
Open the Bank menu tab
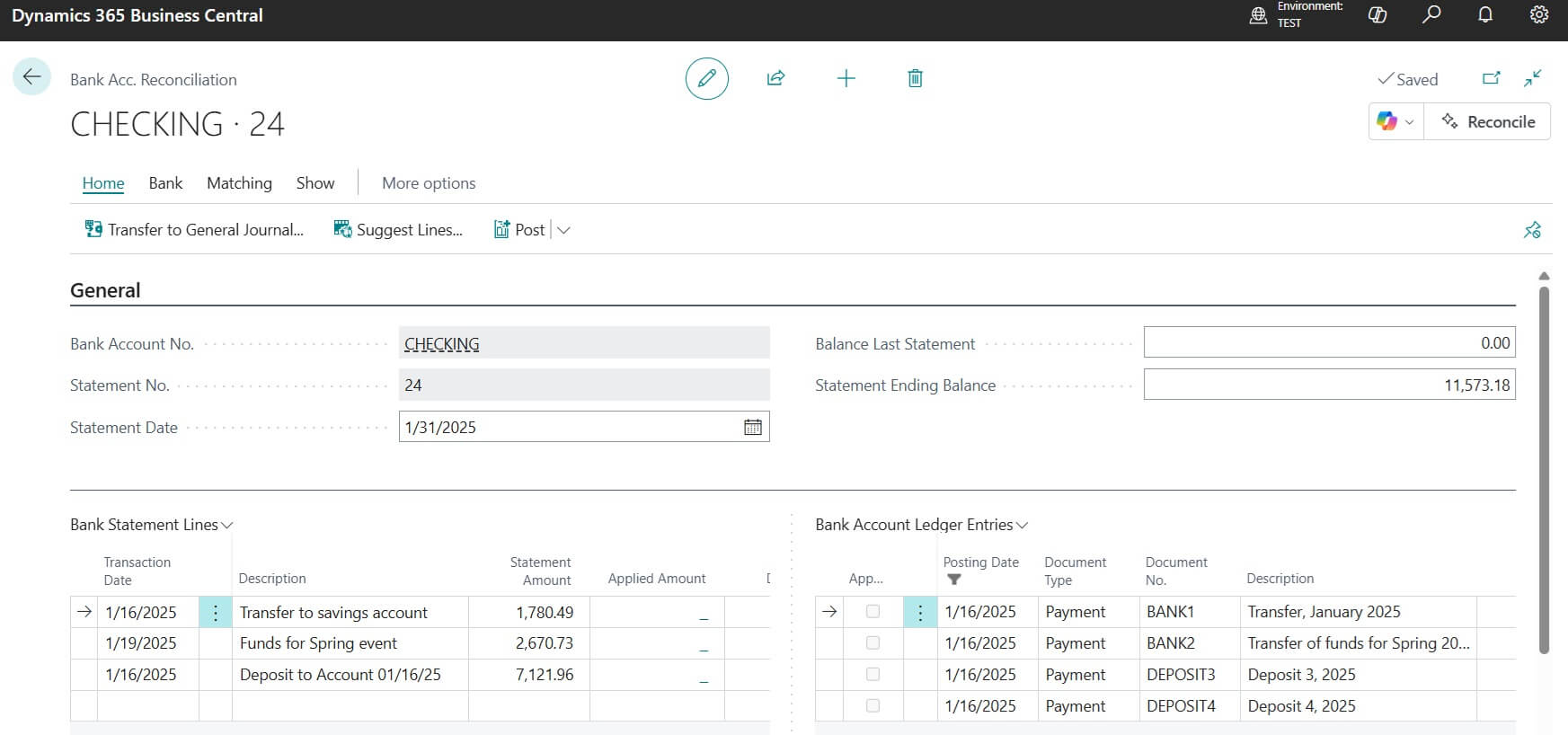click(x=165, y=183)
